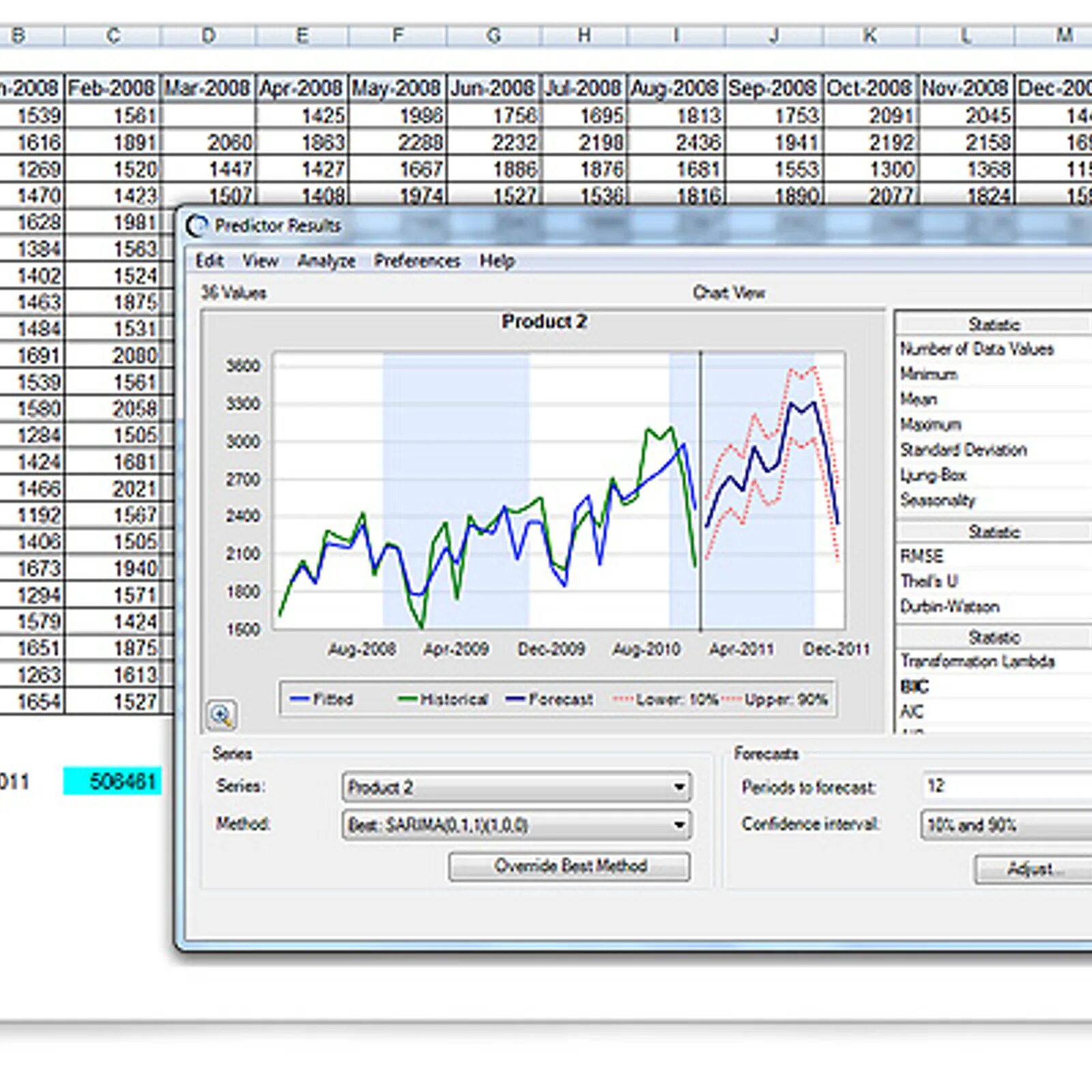Viewport: 1092px width, 1092px height.
Task: Select column F header in spreadsheet
Action: click(398, 35)
